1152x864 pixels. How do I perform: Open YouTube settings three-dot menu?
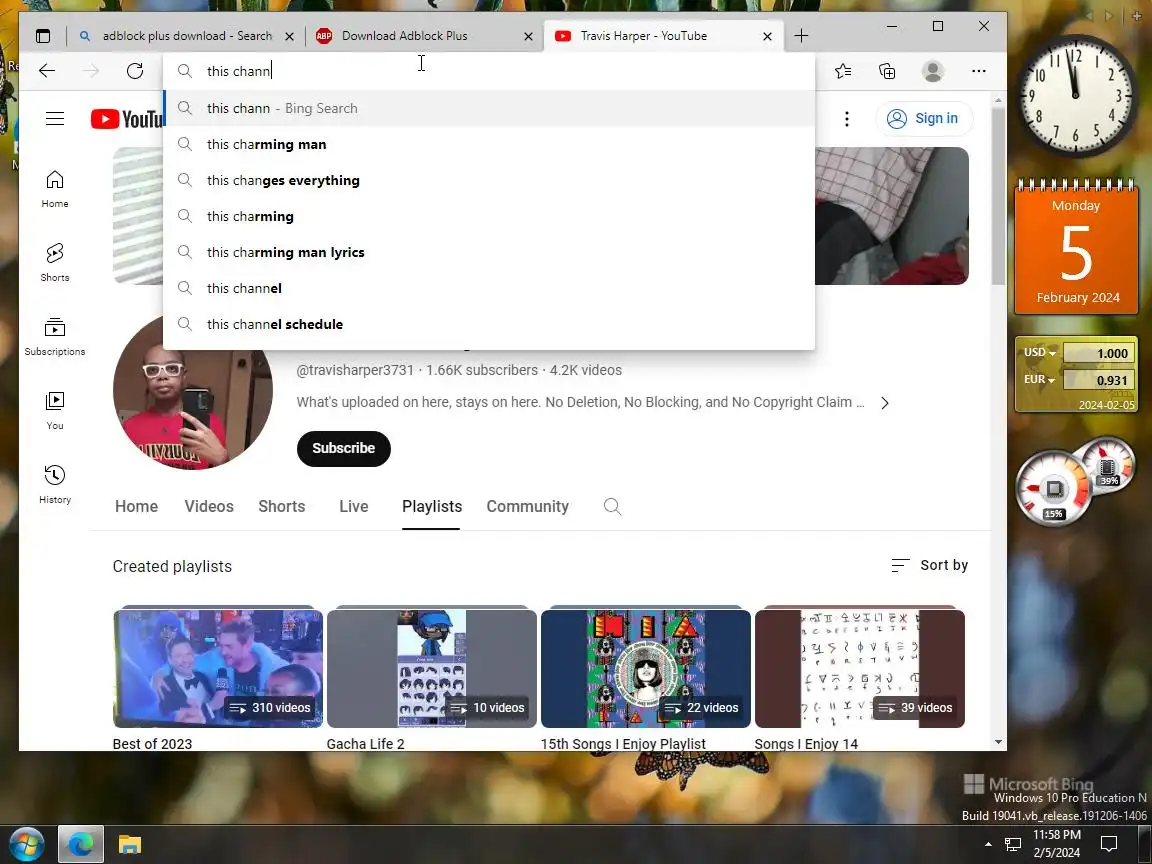846,118
